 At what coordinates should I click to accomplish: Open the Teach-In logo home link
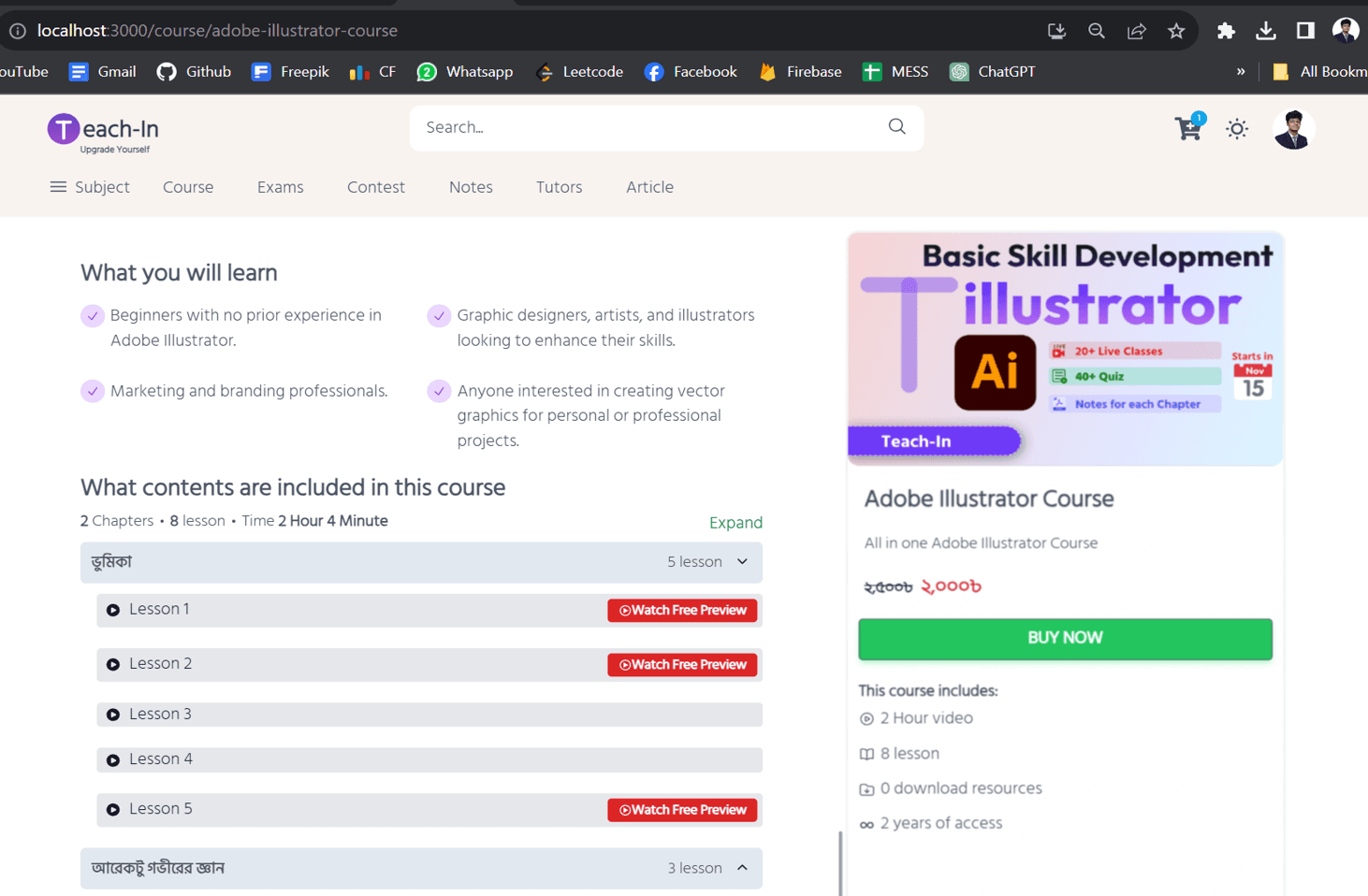pyautogui.click(x=104, y=132)
